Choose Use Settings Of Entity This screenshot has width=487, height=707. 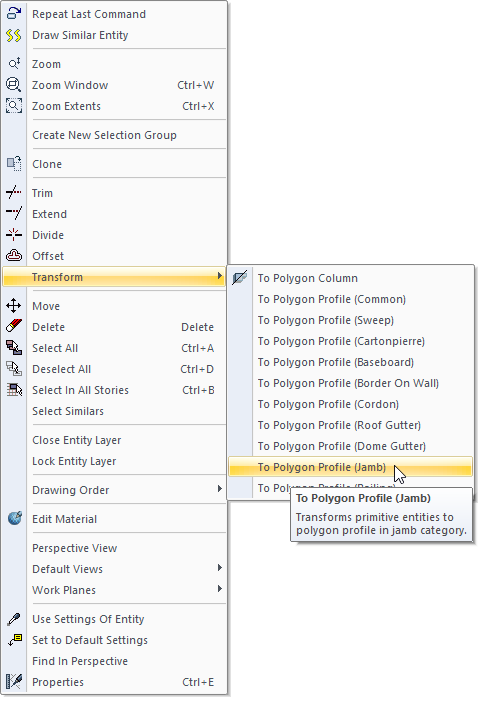pyautogui.click(x=114, y=619)
